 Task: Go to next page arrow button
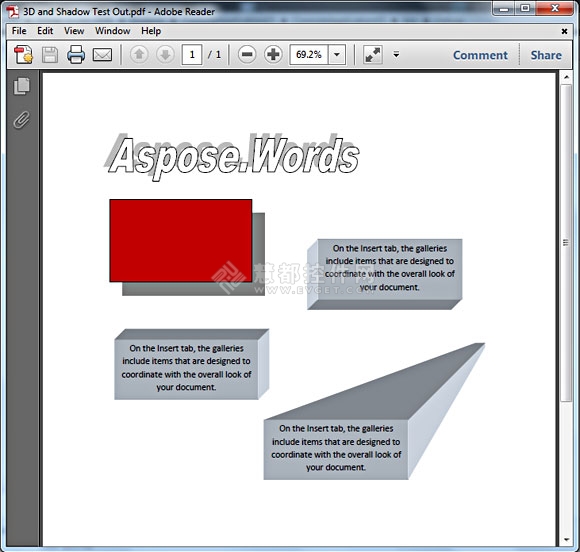pos(165,55)
